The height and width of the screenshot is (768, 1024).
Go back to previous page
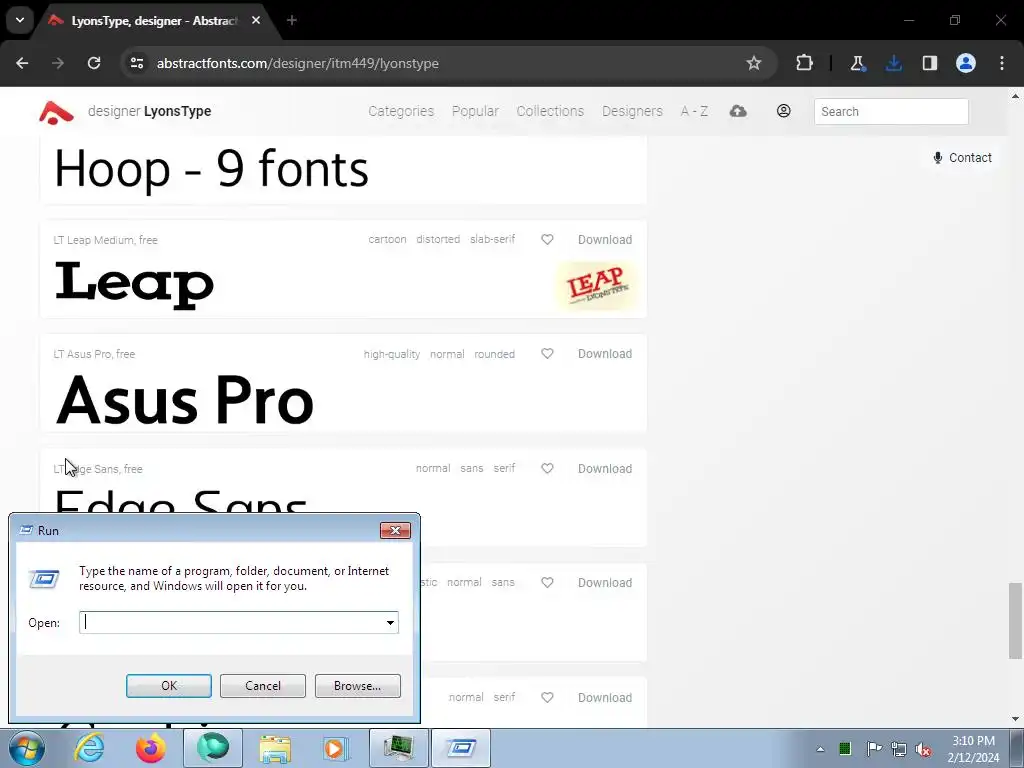(x=22, y=63)
